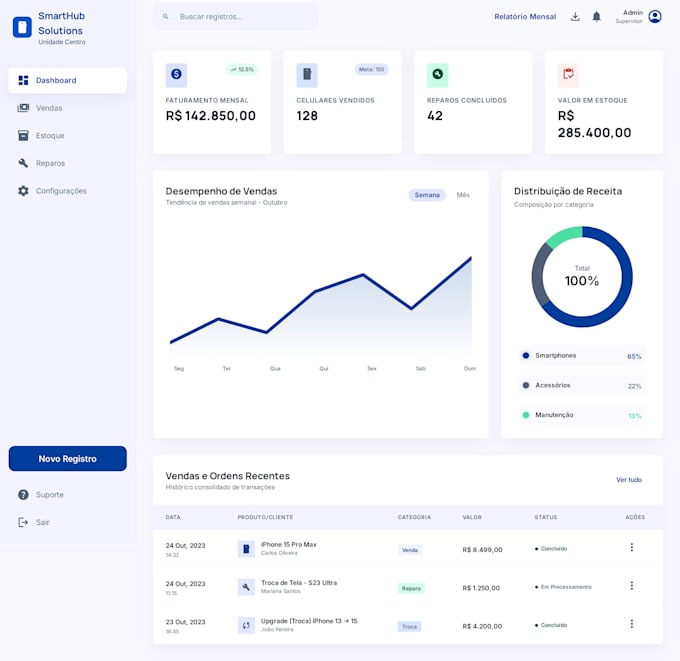Open actions menu for iPhone 15 Pro Max row

coord(632,547)
